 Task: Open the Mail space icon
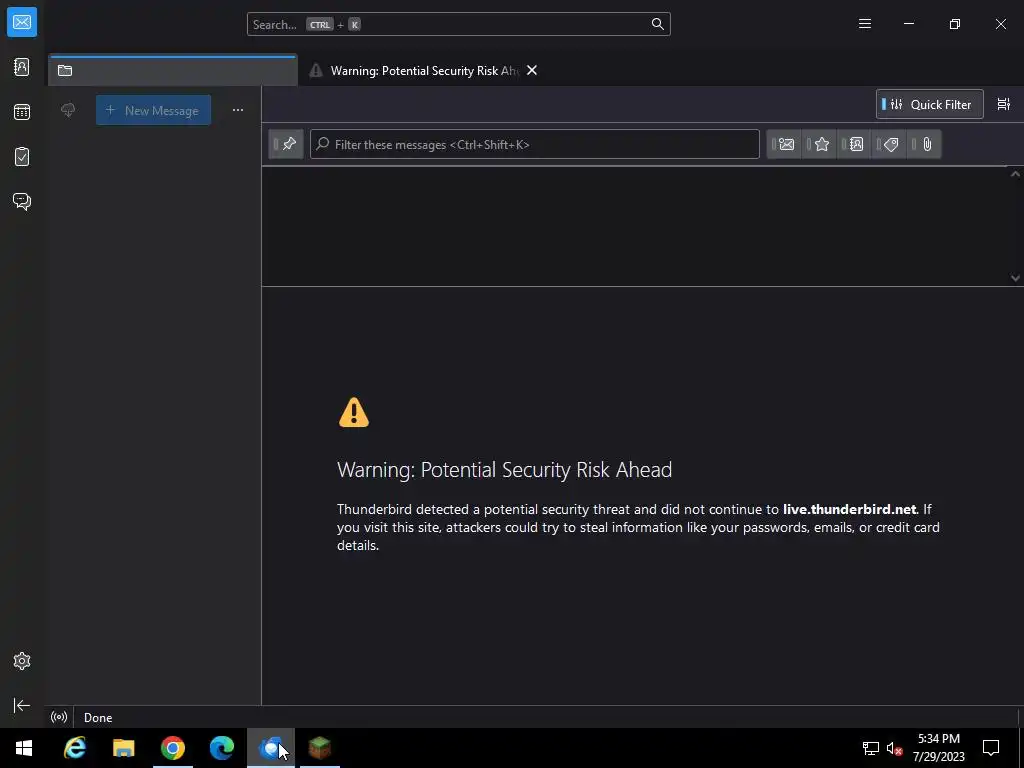point(22,22)
